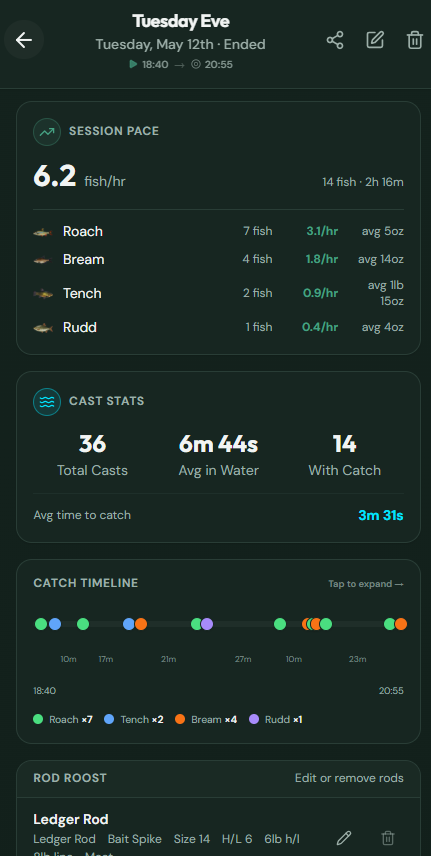Image resolution: width=431 pixels, height=856 pixels.
Task: Delete session with top trash icon
Action: pyautogui.click(x=415, y=40)
